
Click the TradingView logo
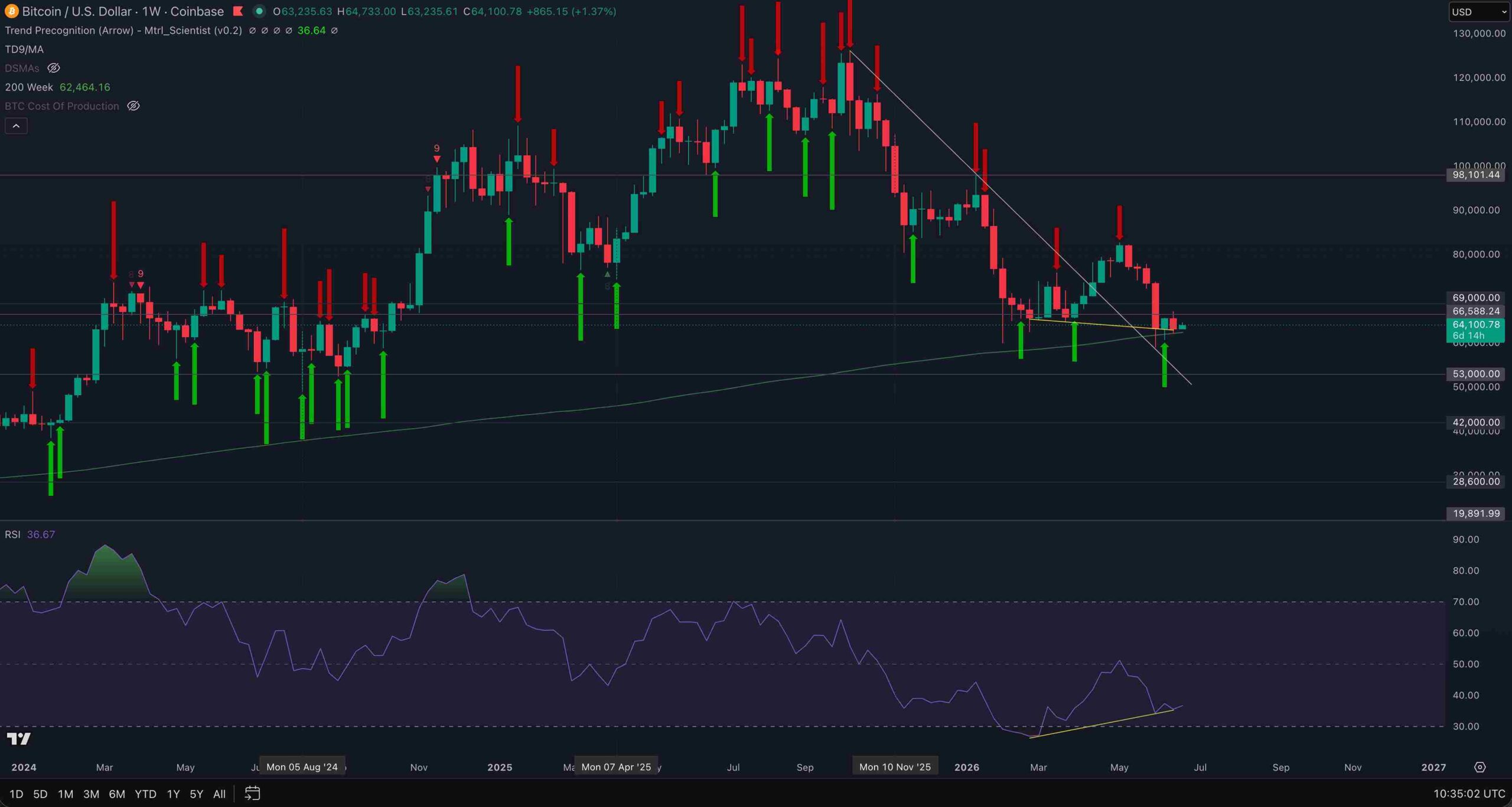pyautogui.click(x=18, y=739)
